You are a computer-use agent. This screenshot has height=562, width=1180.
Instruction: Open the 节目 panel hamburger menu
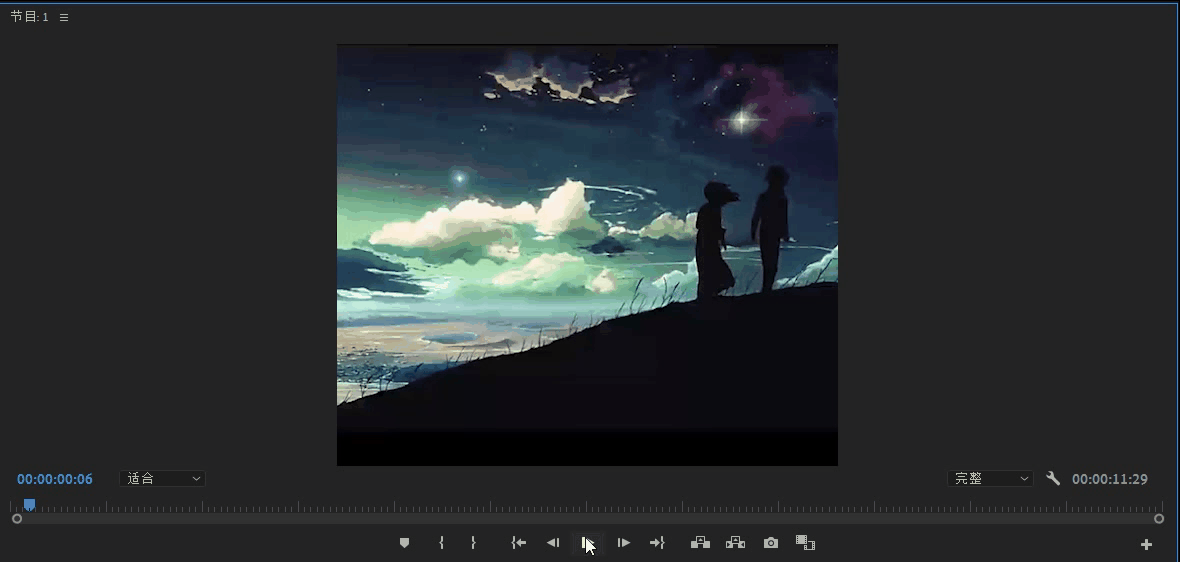[64, 17]
